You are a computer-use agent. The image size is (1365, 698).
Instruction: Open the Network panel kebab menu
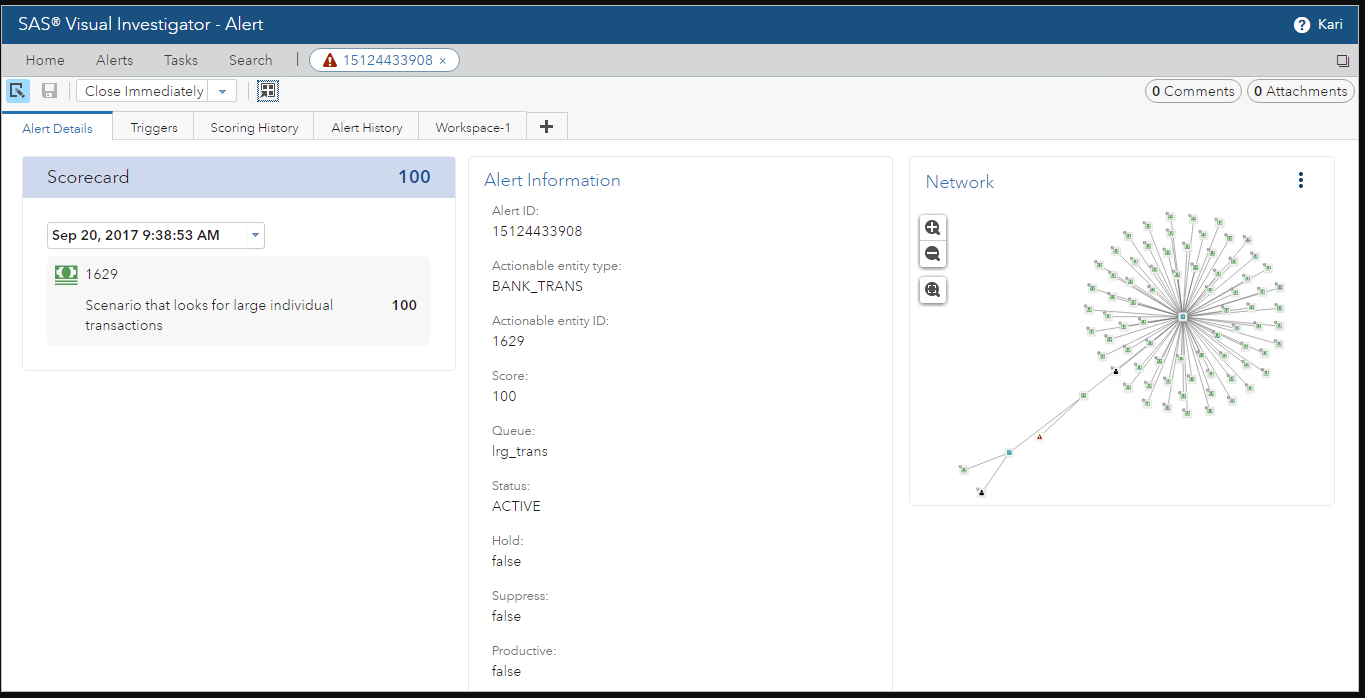[x=1300, y=180]
